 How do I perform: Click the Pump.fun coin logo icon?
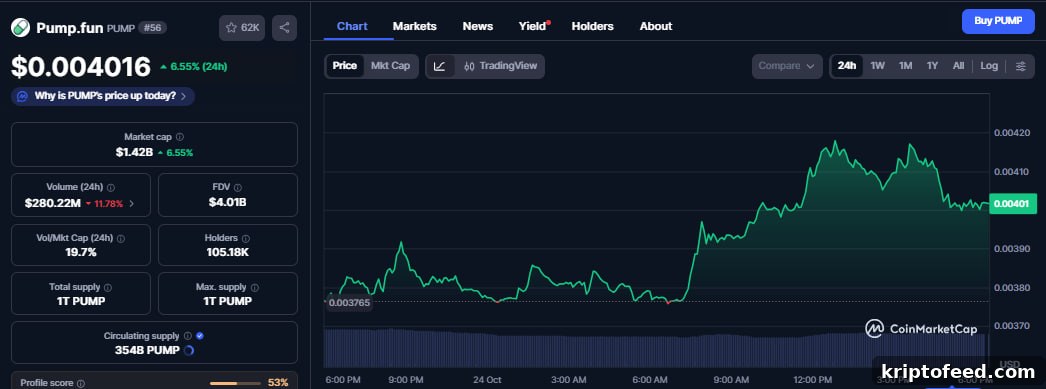[21, 27]
